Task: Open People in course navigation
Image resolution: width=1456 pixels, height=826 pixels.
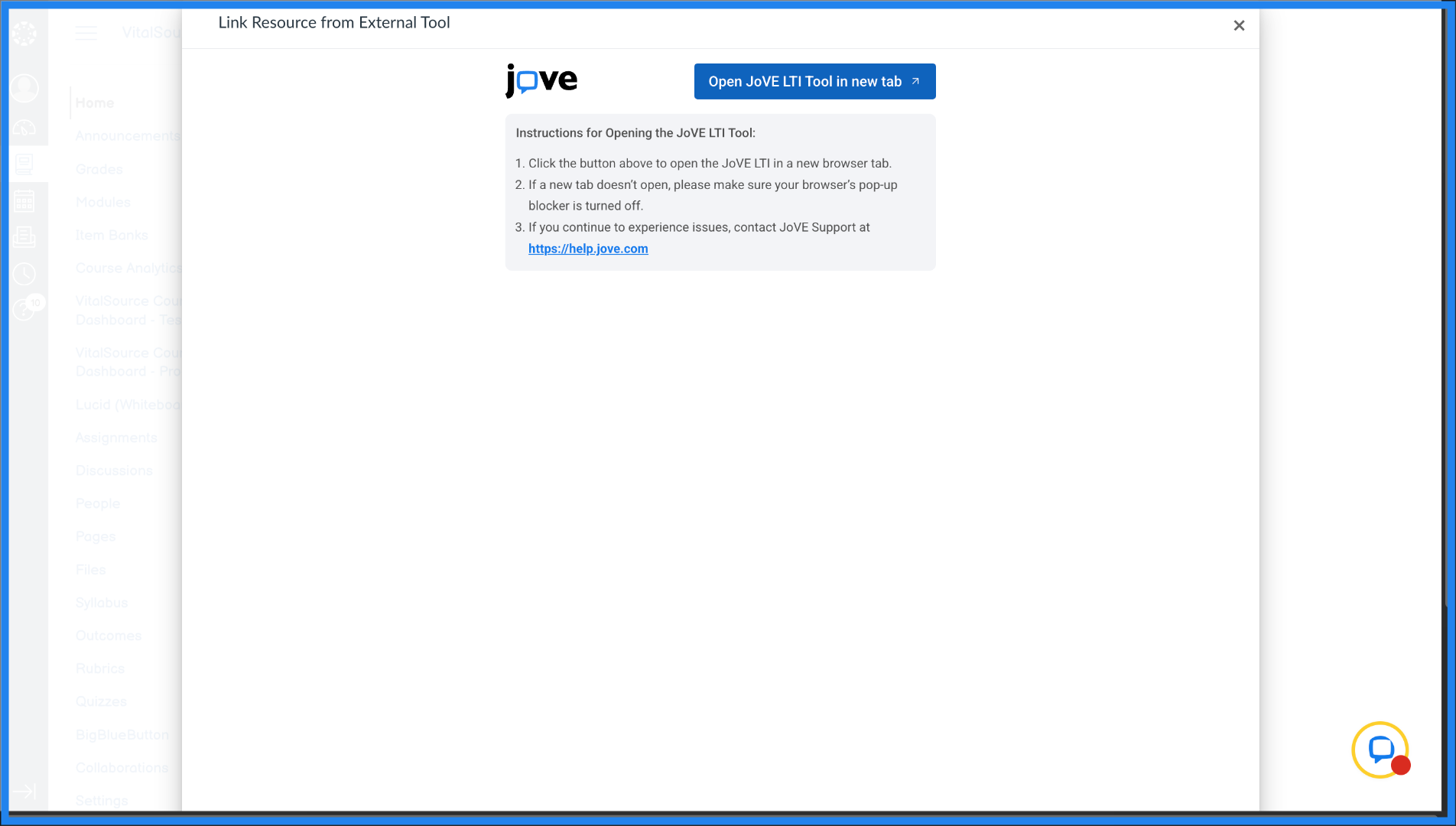Action: point(98,503)
